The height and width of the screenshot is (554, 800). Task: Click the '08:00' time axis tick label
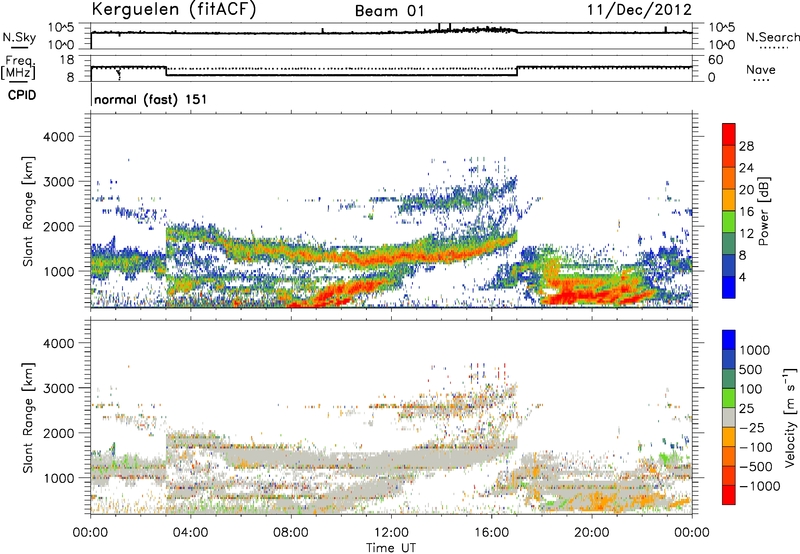(290, 533)
